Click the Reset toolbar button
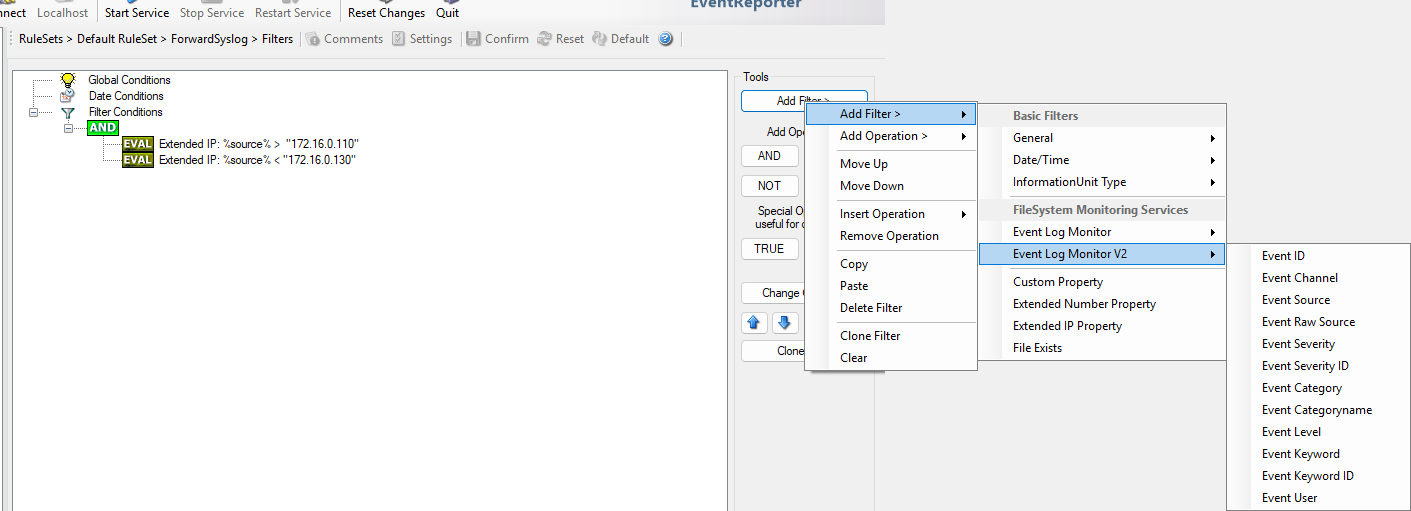 (561, 39)
